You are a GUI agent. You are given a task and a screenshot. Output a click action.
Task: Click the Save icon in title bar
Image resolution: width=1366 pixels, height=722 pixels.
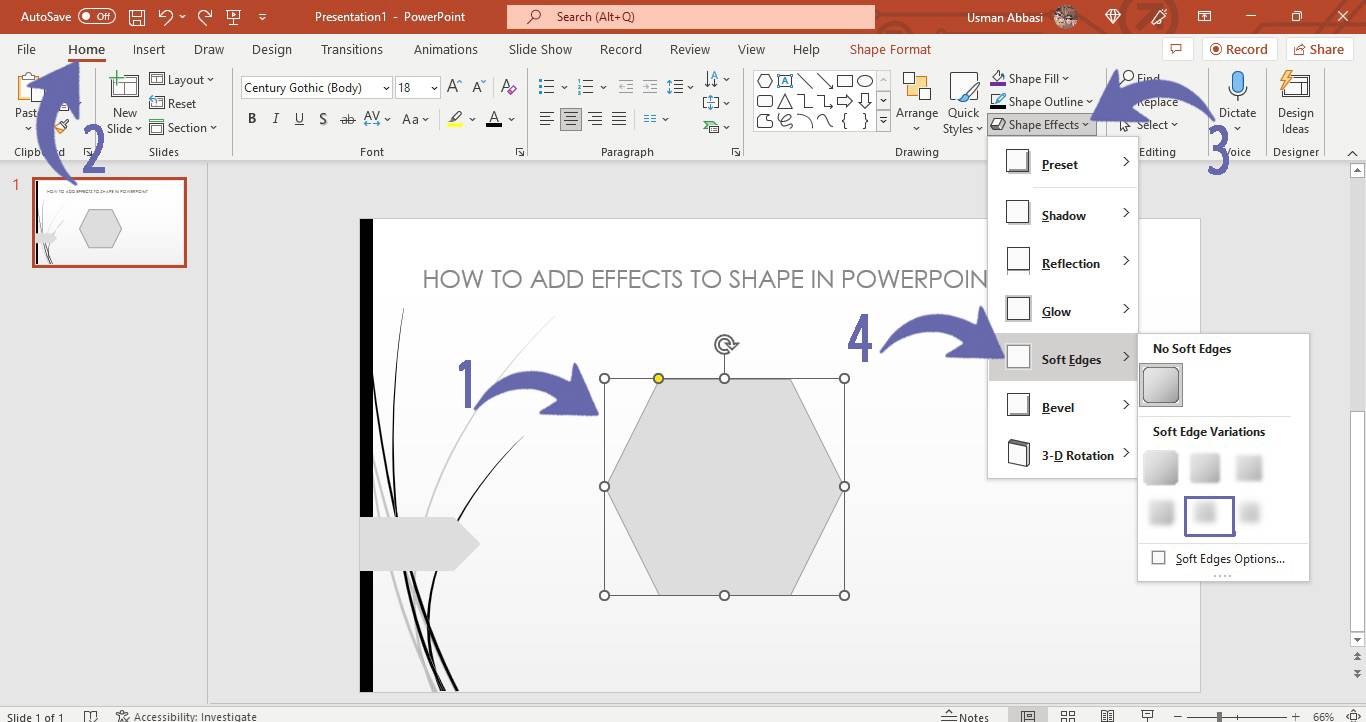tap(137, 17)
